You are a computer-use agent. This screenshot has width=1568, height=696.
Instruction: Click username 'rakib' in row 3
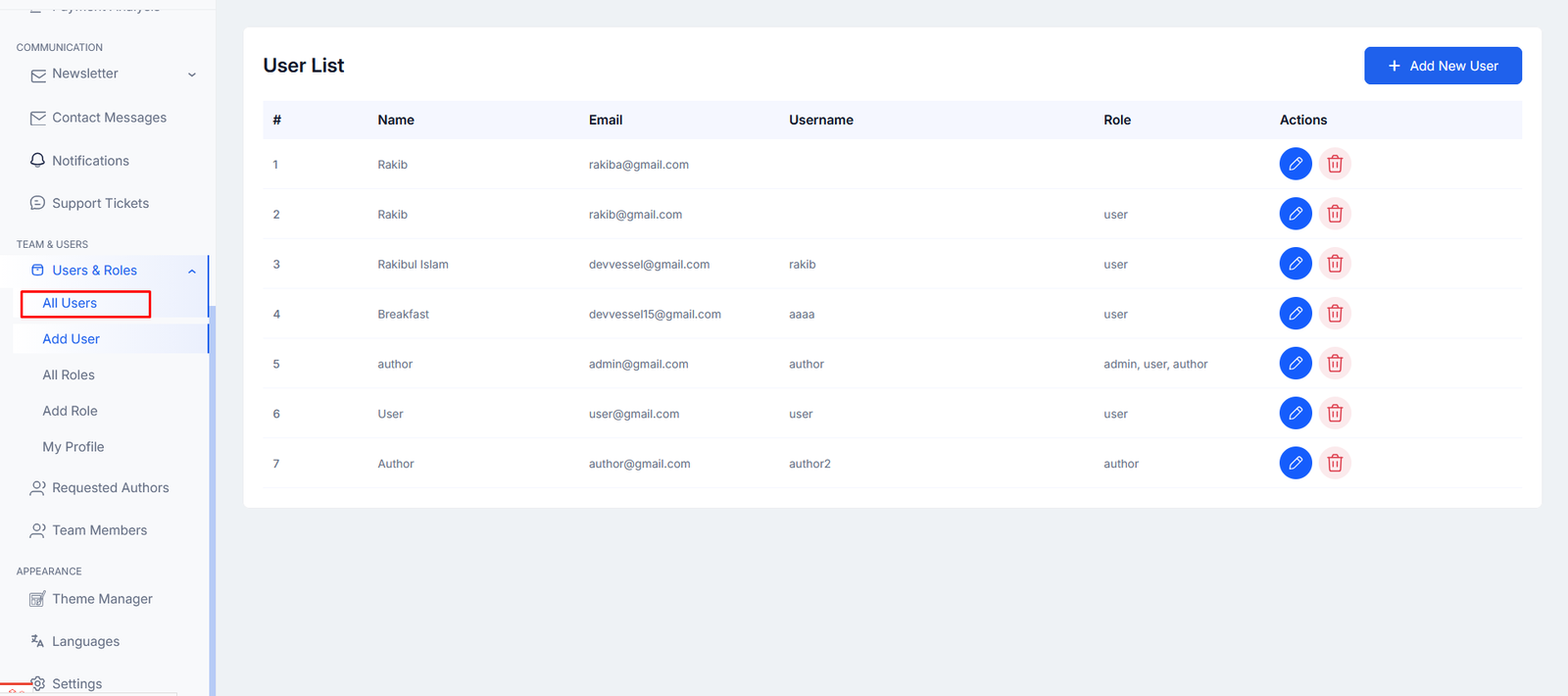coord(802,265)
